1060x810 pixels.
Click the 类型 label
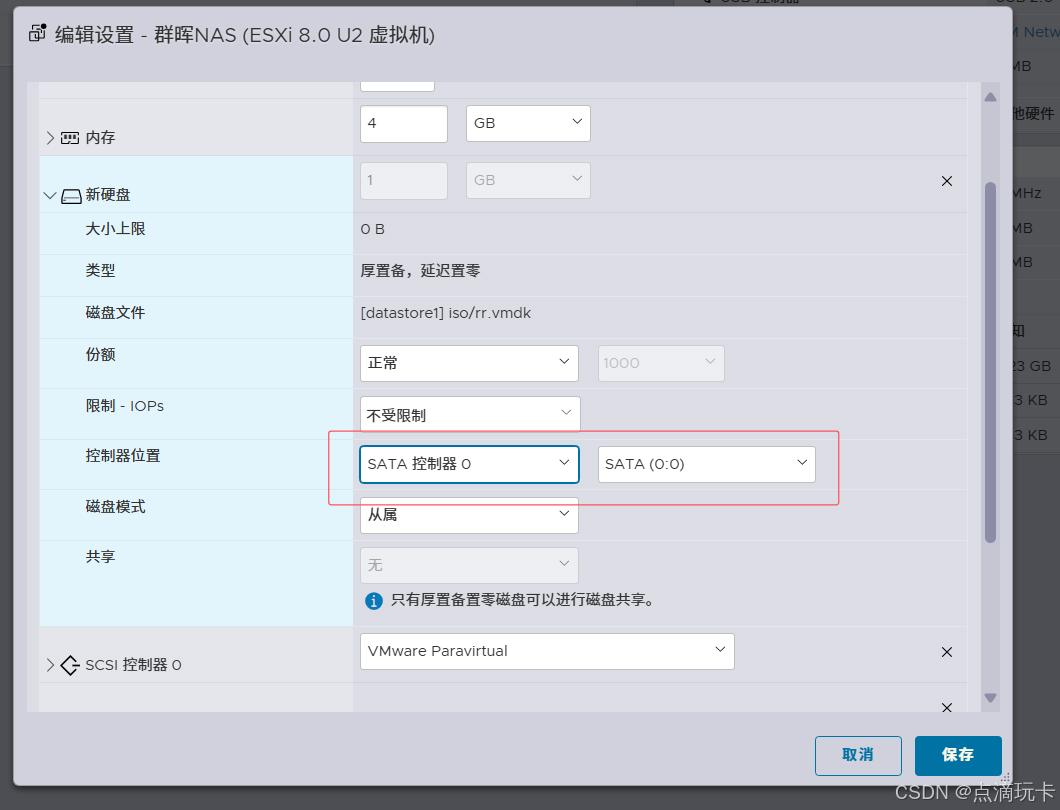click(x=100, y=270)
